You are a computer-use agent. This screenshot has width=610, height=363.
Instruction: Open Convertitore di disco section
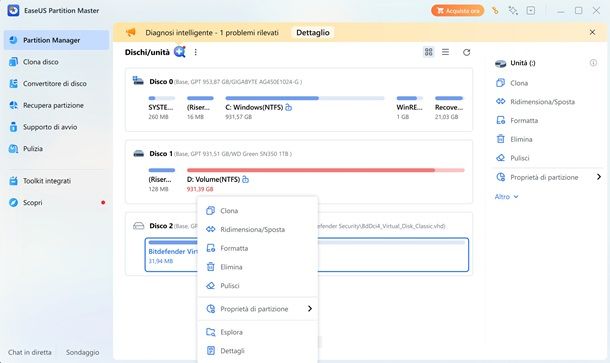pyautogui.click(x=56, y=84)
